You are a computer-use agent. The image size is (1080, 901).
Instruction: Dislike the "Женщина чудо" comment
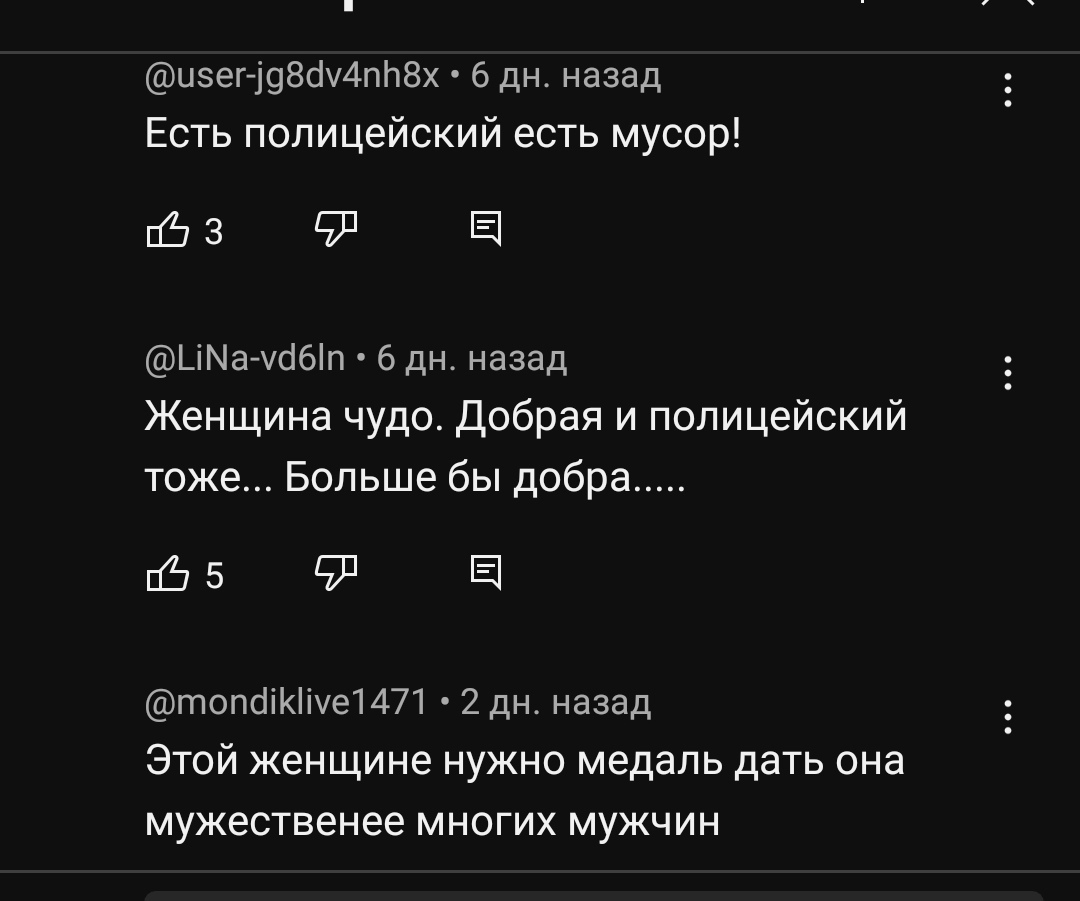pyautogui.click(x=336, y=573)
